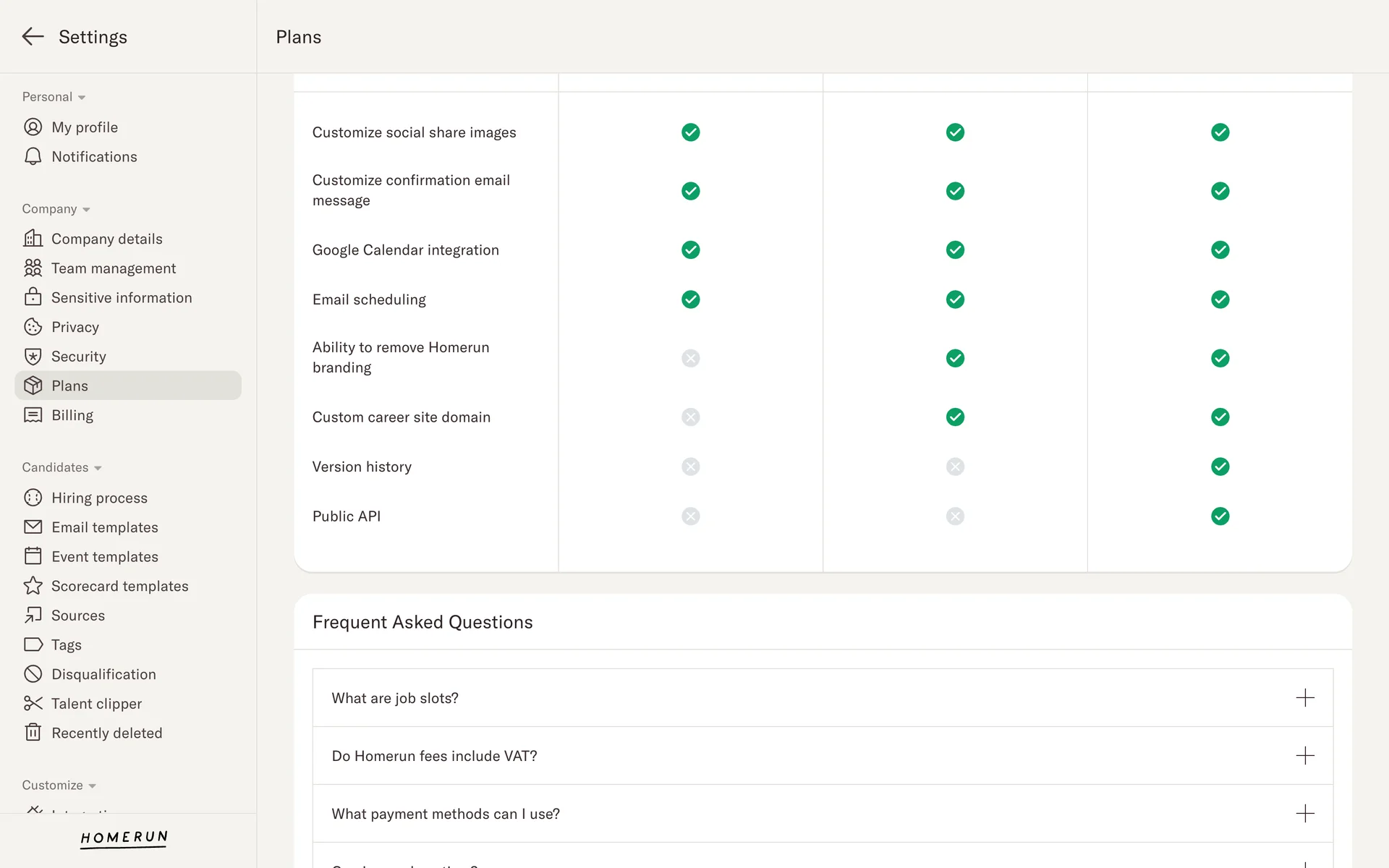Click the Recently deleted trash icon
Screen dimensions: 1389x868
[33, 733]
